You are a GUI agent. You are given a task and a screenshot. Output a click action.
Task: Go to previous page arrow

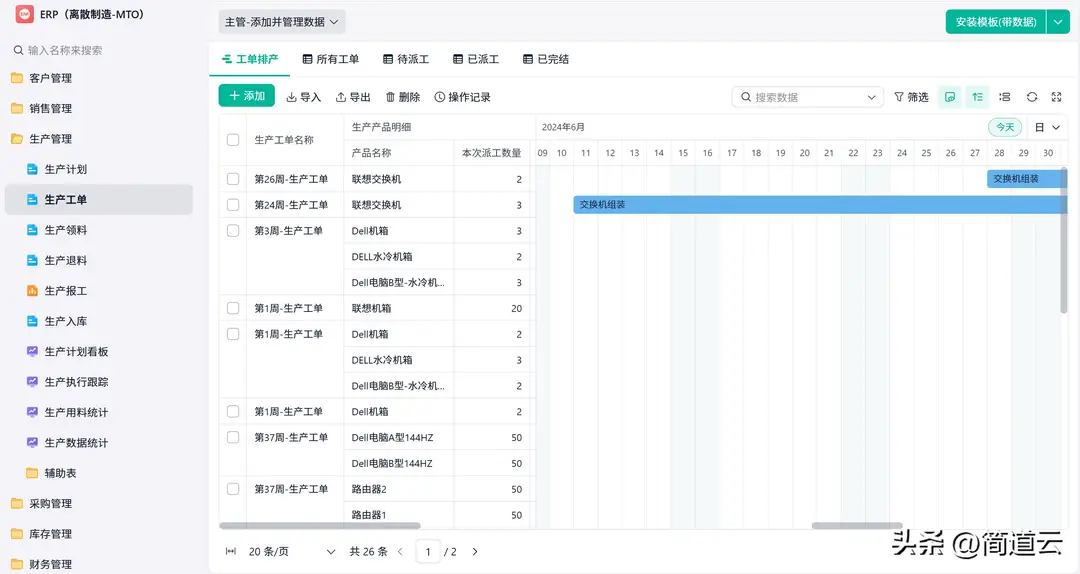(x=400, y=551)
